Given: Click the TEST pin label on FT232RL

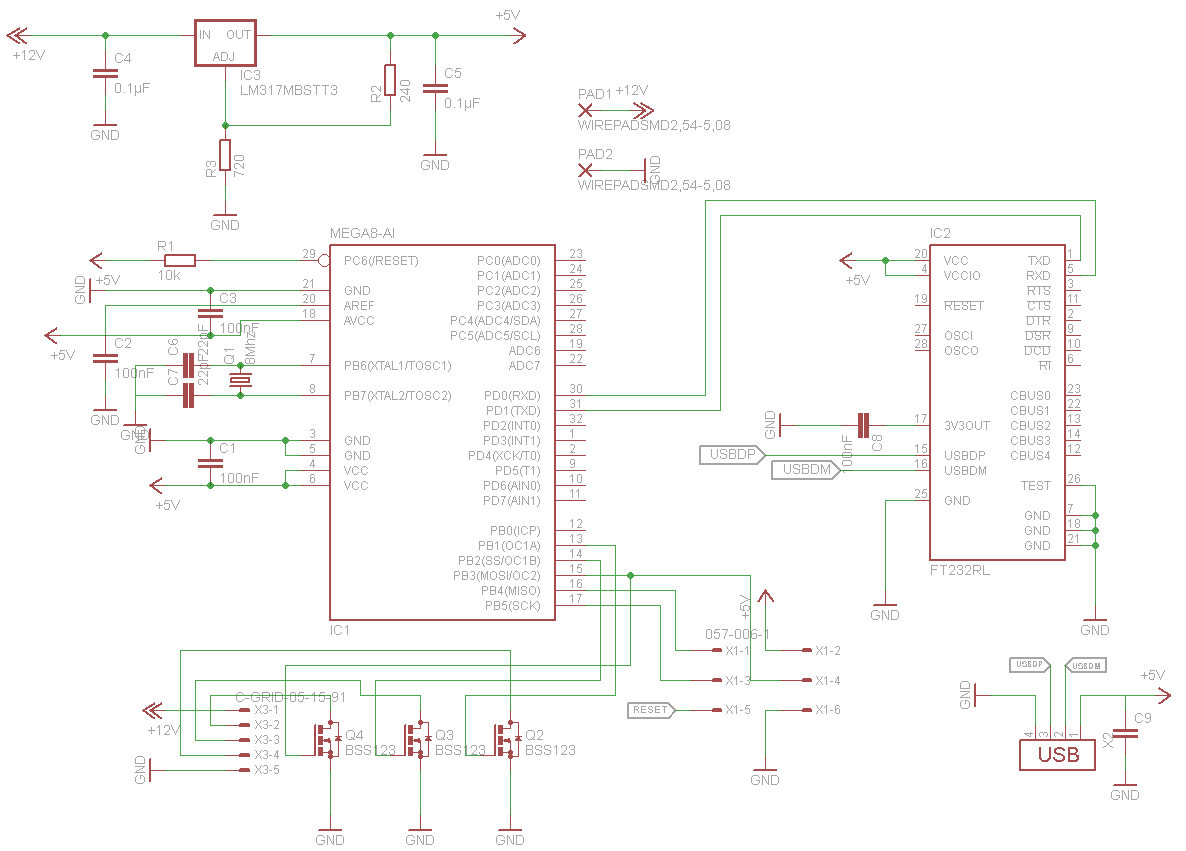Looking at the screenshot, I should click(1035, 486).
